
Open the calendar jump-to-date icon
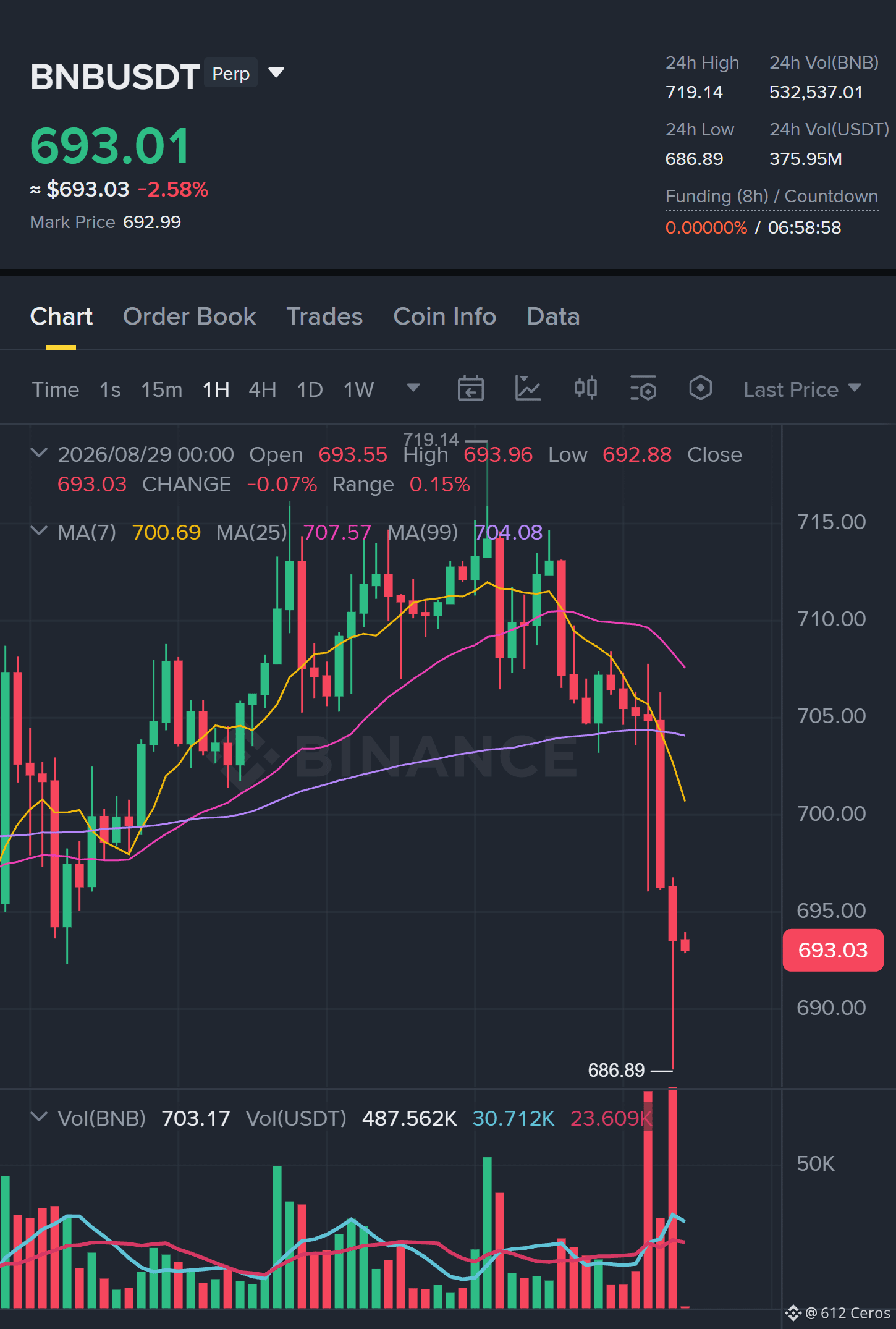pos(470,389)
